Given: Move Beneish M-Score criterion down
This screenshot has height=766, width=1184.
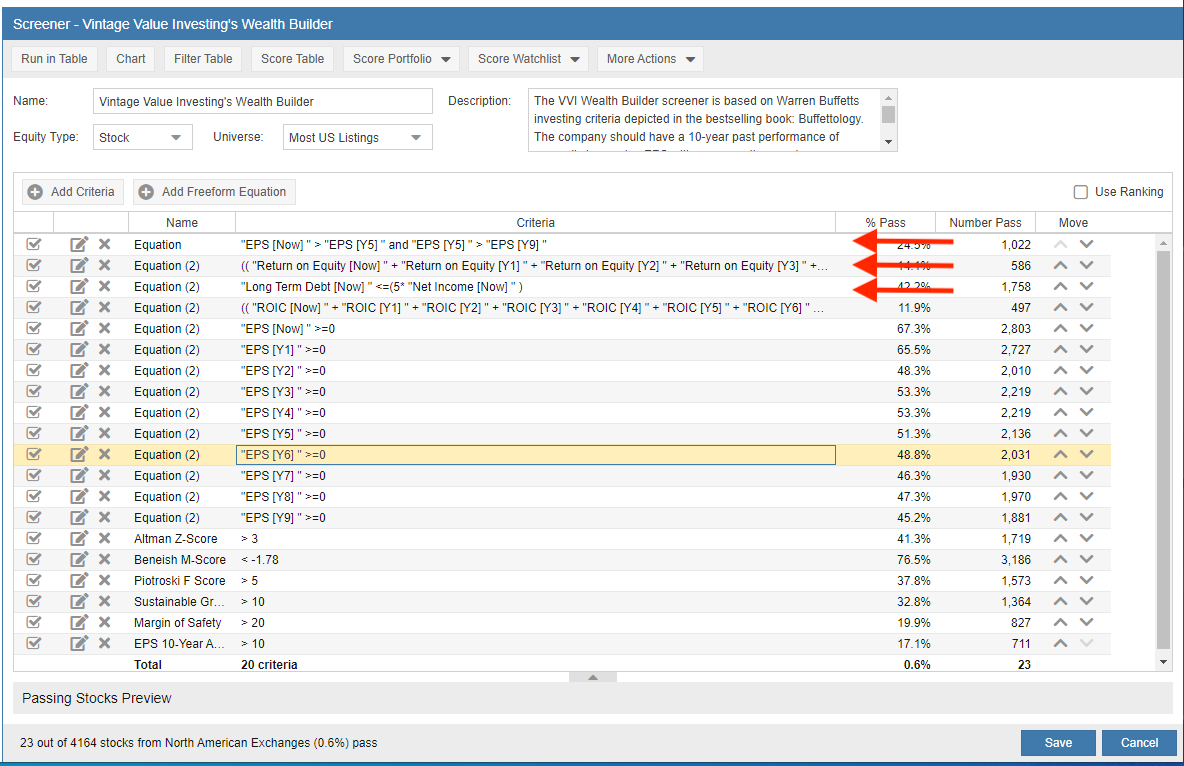Looking at the screenshot, I should (x=1087, y=560).
